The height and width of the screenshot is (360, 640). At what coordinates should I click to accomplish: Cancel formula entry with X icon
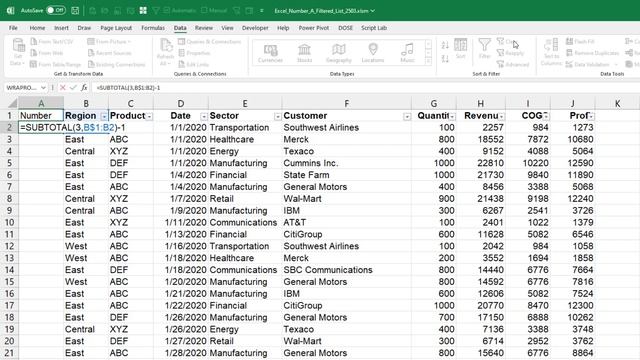[62, 88]
